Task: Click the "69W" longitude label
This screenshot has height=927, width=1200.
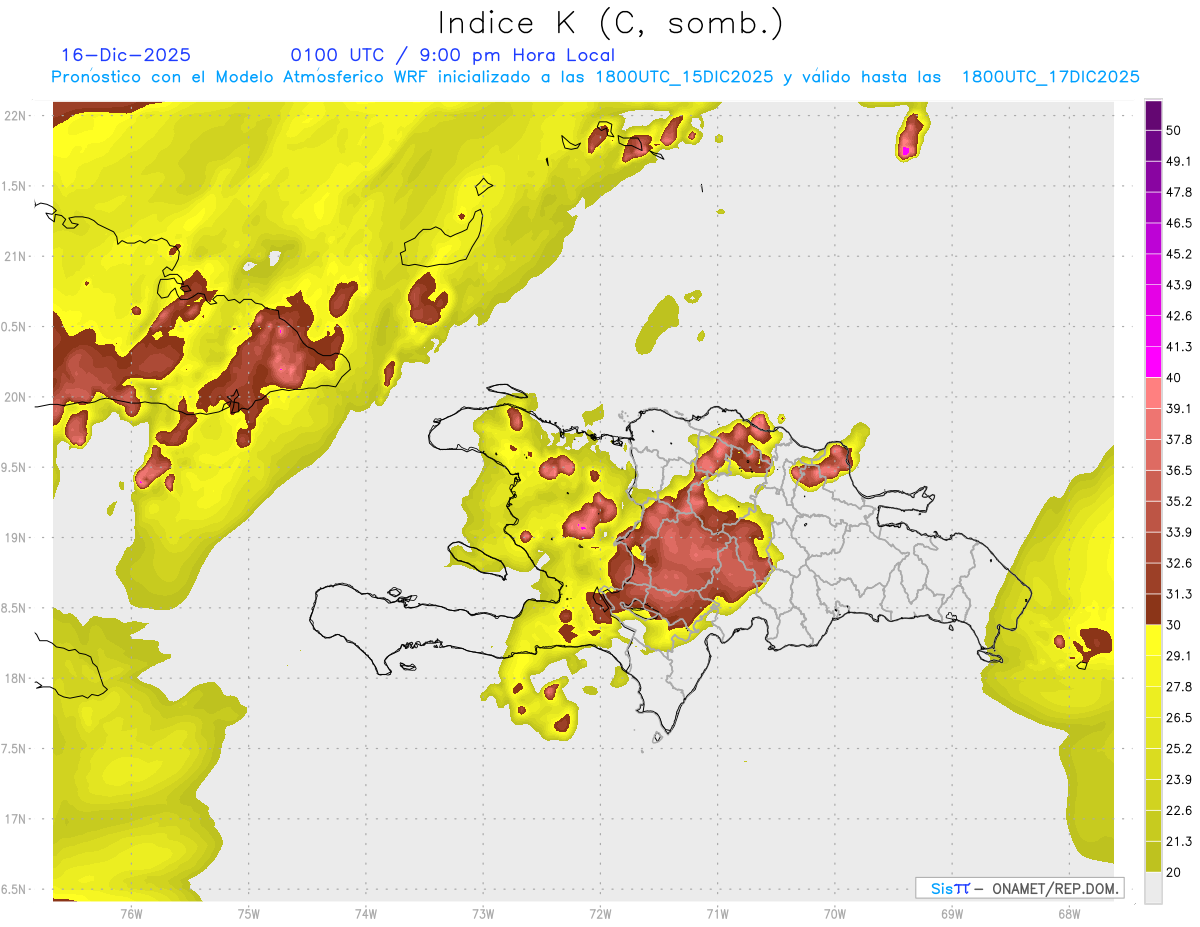Action: [951, 913]
